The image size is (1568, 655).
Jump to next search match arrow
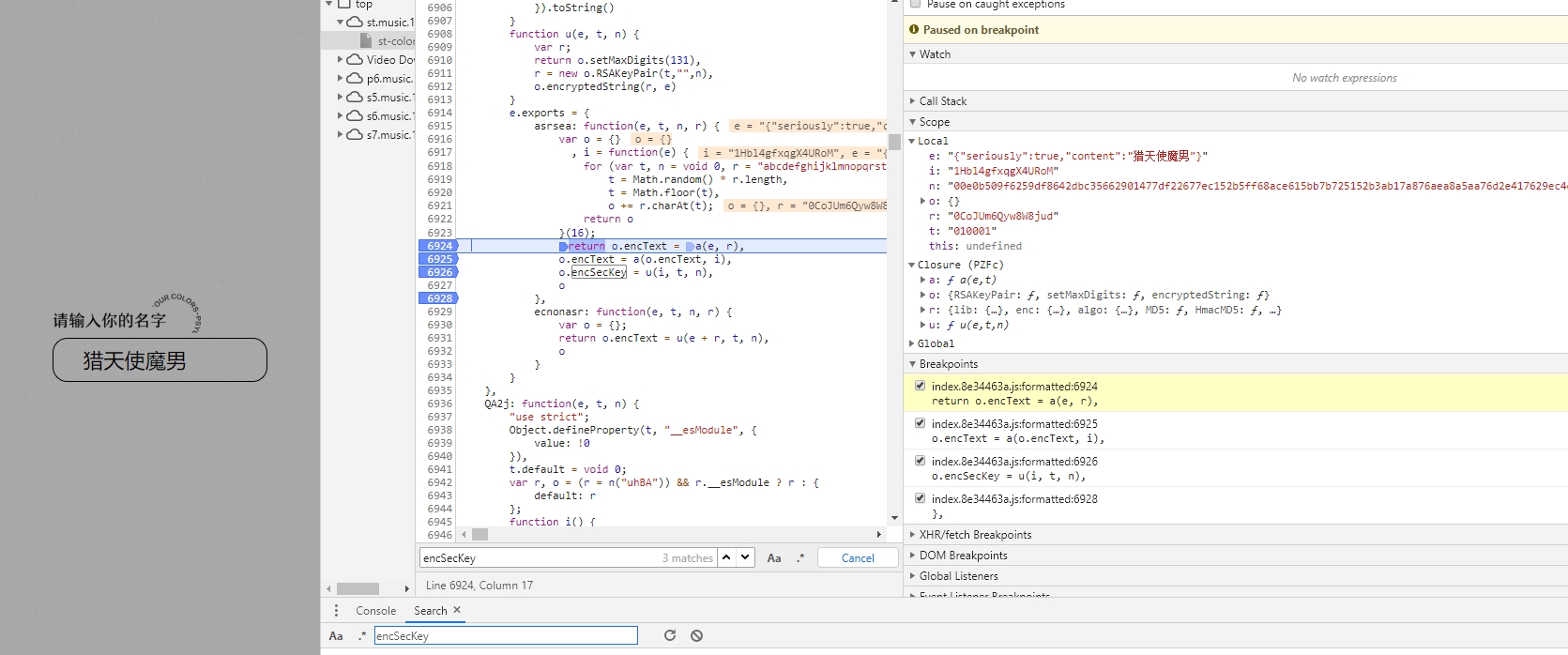pos(745,557)
